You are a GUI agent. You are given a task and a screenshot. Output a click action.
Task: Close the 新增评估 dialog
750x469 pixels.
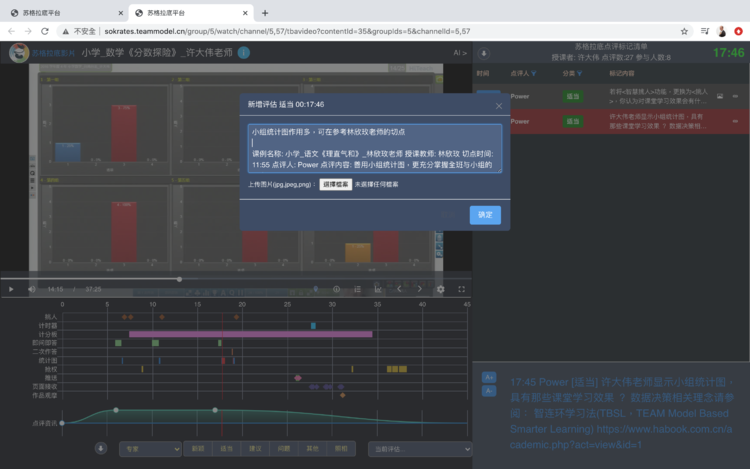[x=499, y=105]
